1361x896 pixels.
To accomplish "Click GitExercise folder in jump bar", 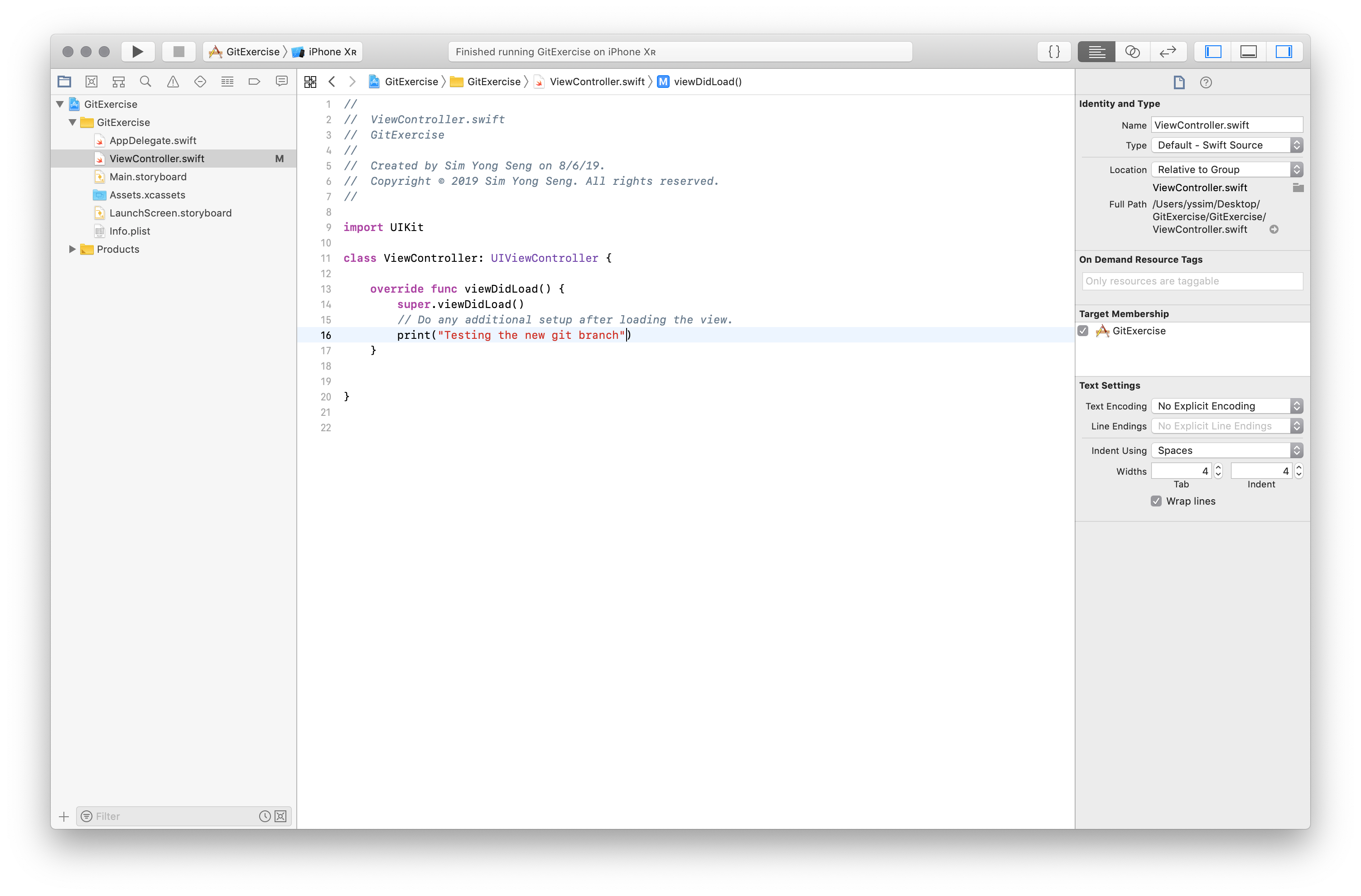I will coord(486,82).
